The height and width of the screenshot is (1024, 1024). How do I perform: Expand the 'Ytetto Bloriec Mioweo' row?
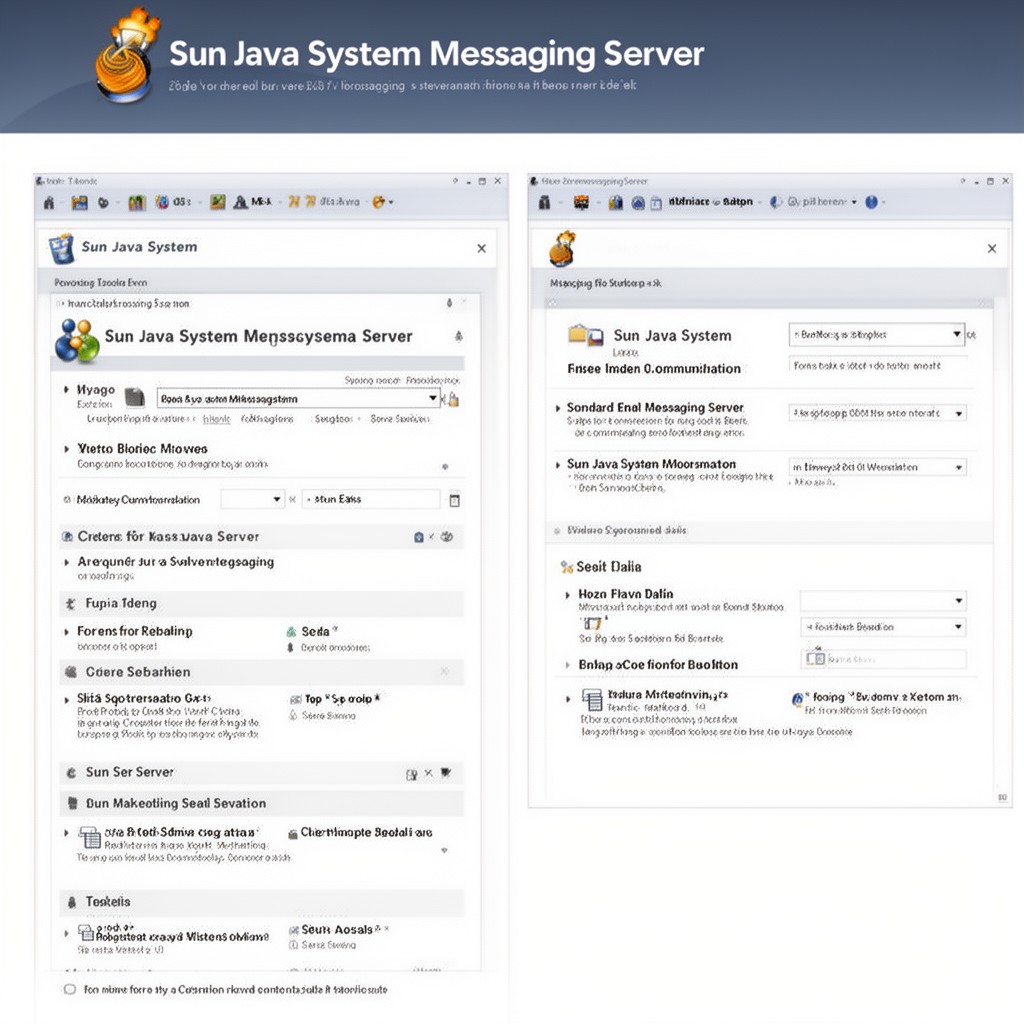coord(66,449)
